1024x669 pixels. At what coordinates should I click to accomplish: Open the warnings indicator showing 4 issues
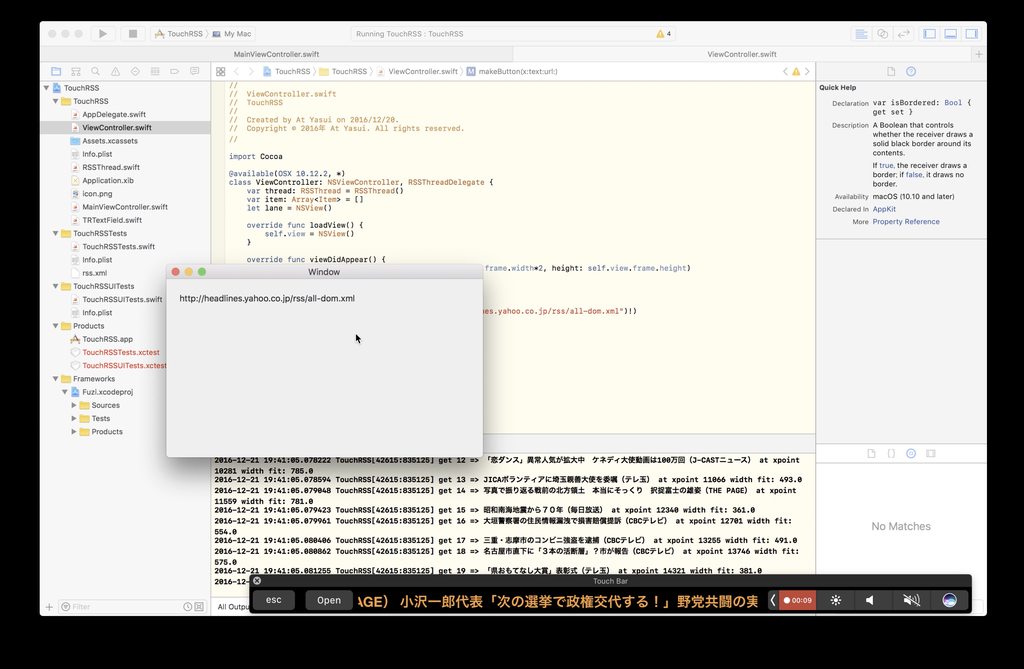(x=664, y=33)
